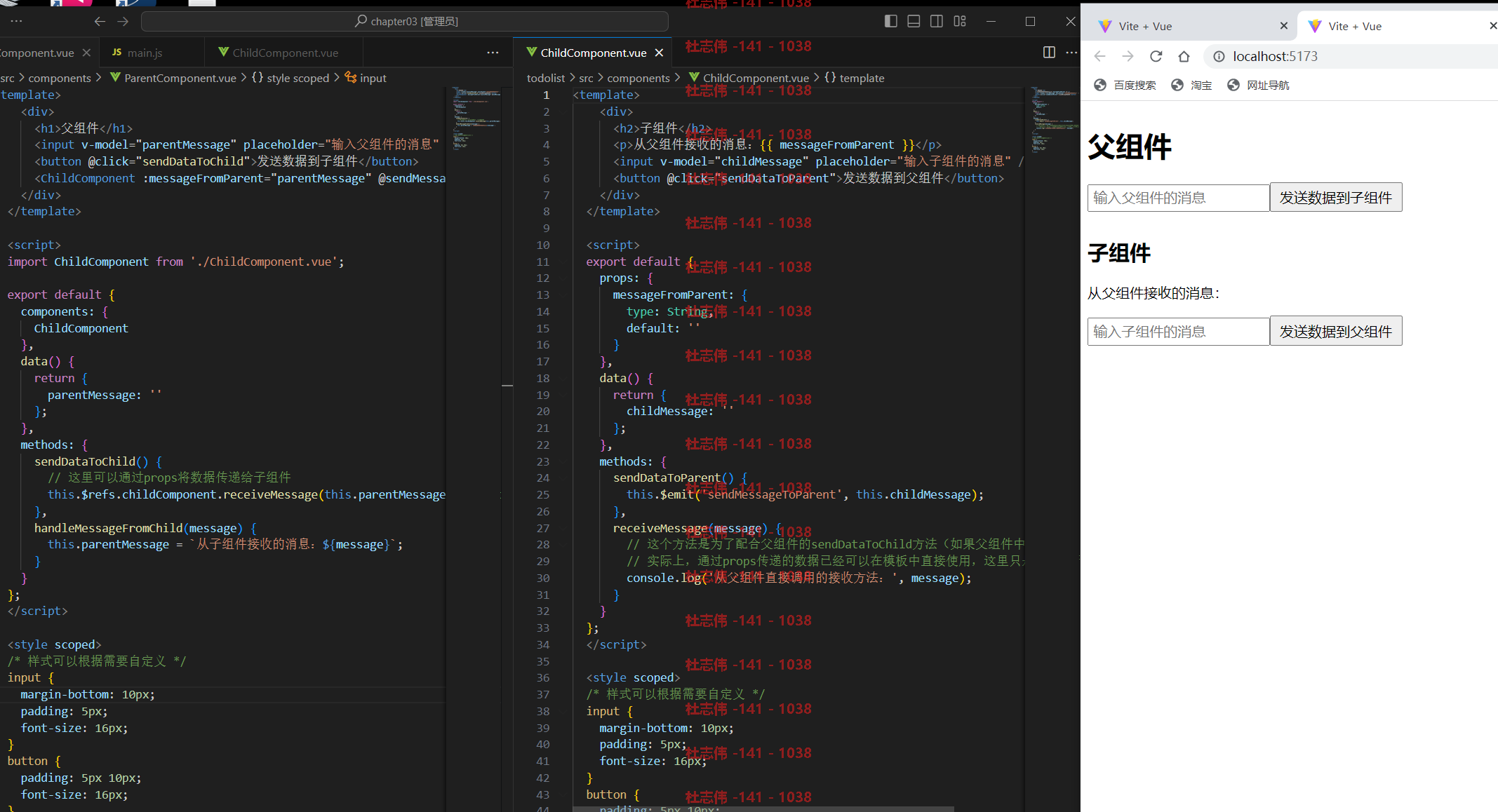
Task: Click 'sendDataToChild() {' method line in left editor
Action: 98,461
